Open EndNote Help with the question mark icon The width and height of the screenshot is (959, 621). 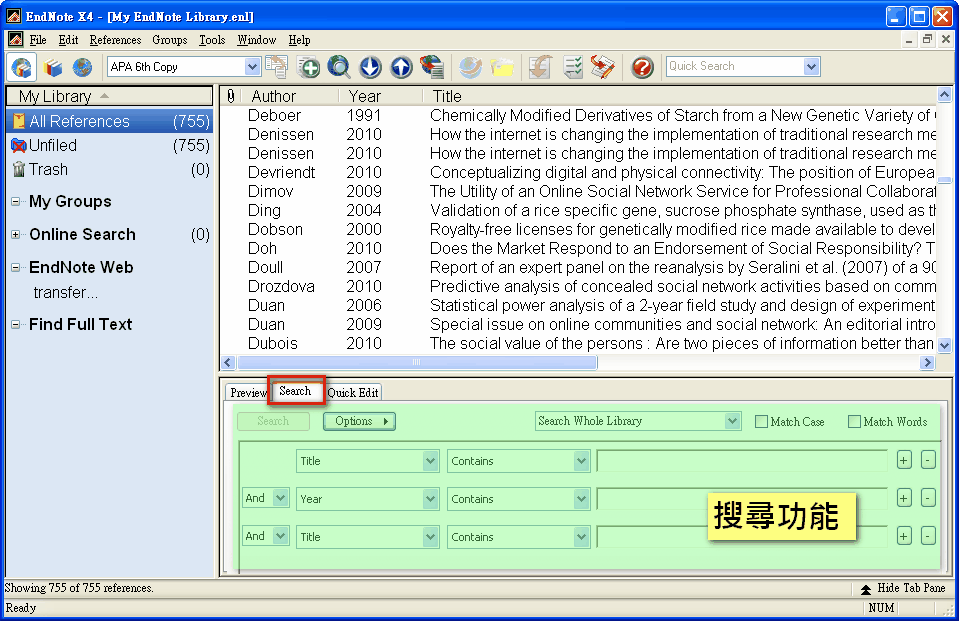(x=642, y=67)
